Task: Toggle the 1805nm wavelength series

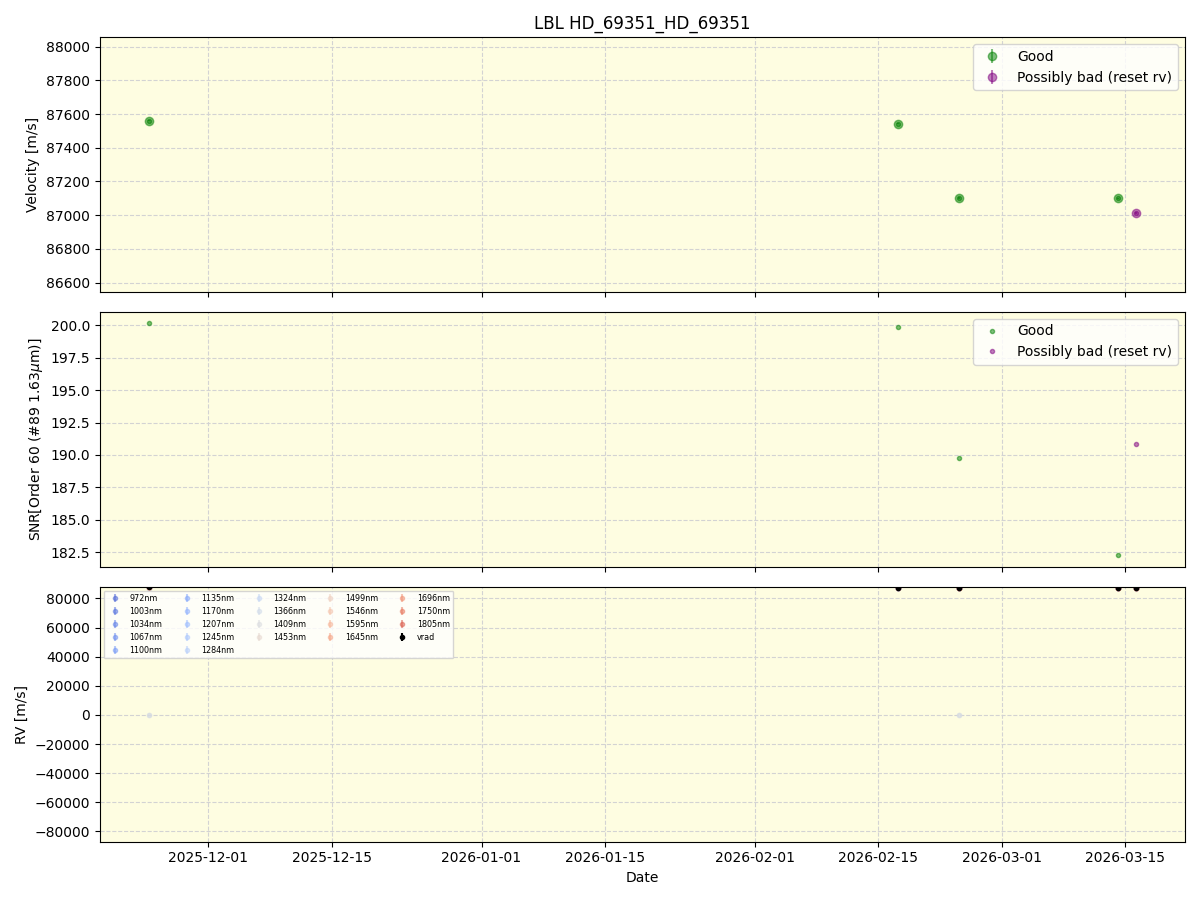Action: [x=401, y=624]
